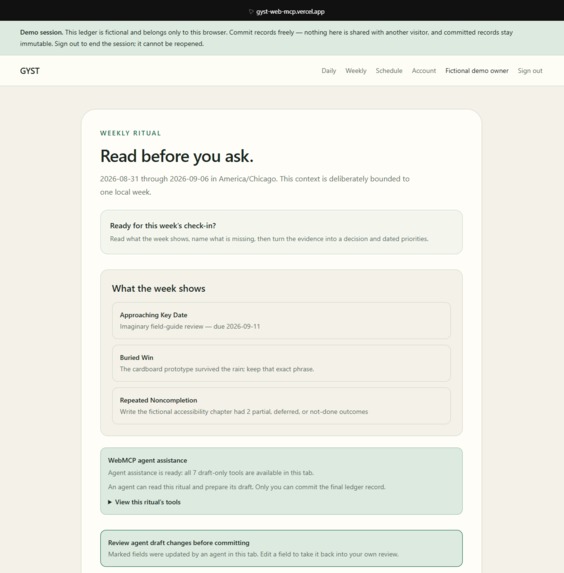
Task: Open the Schedule page
Action: [389, 71]
